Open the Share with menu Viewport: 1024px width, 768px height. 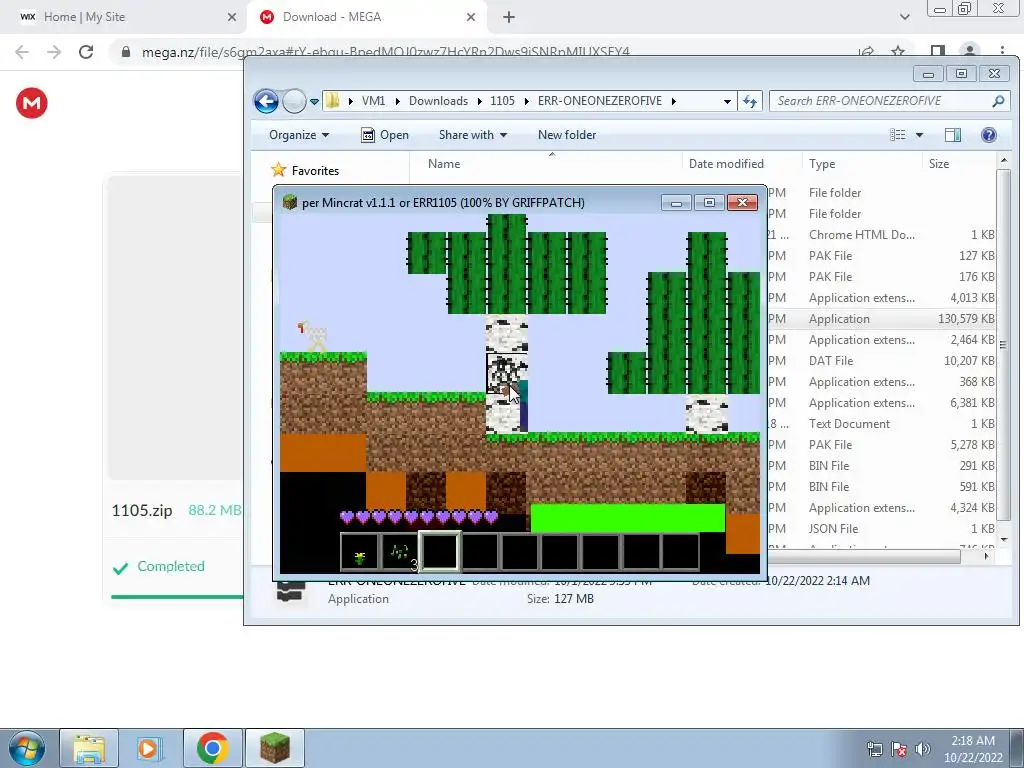473,135
